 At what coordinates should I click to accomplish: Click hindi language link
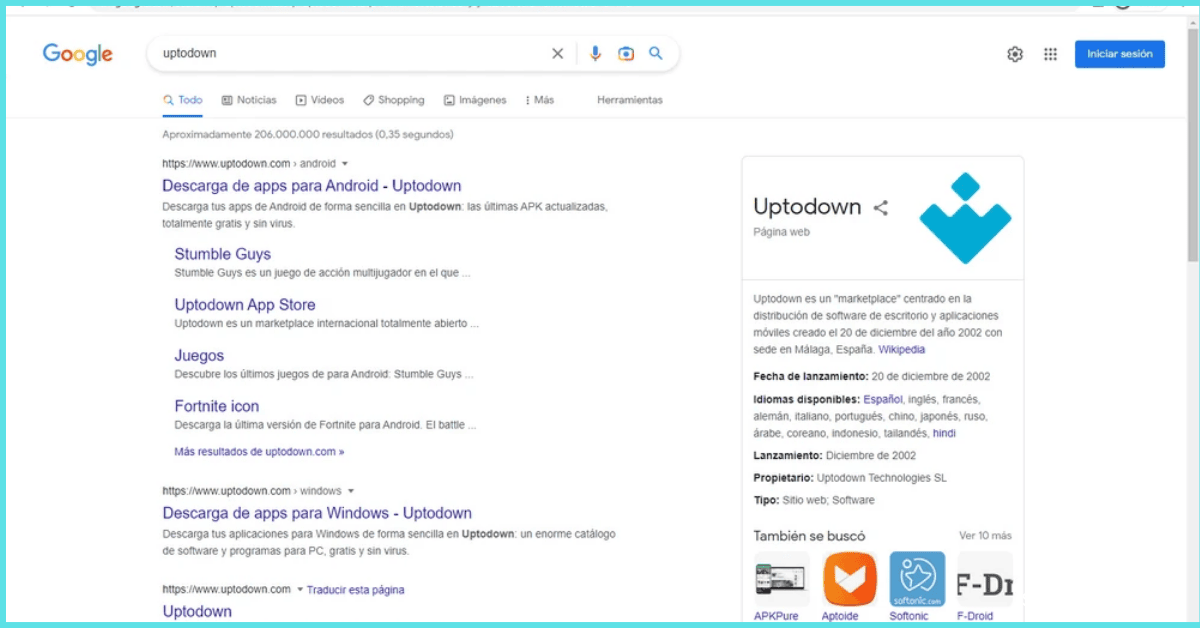(x=944, y=434)
